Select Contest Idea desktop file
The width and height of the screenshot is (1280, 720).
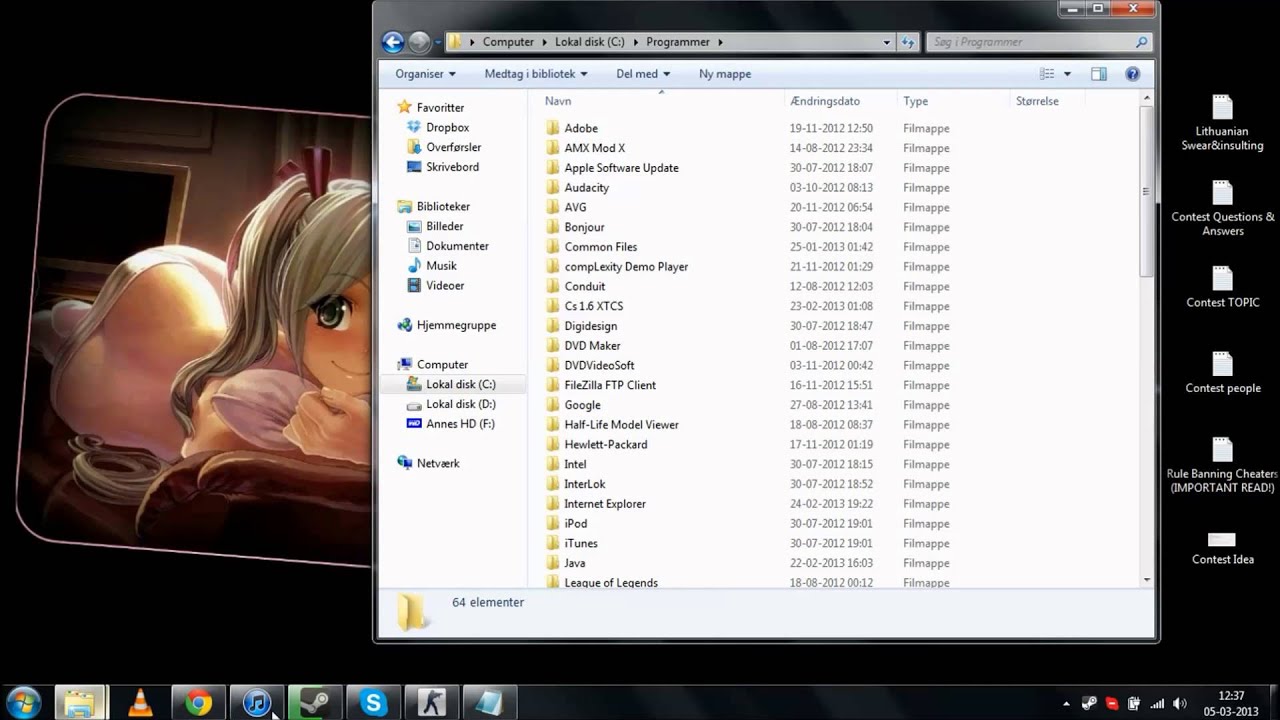(1222, 546)
